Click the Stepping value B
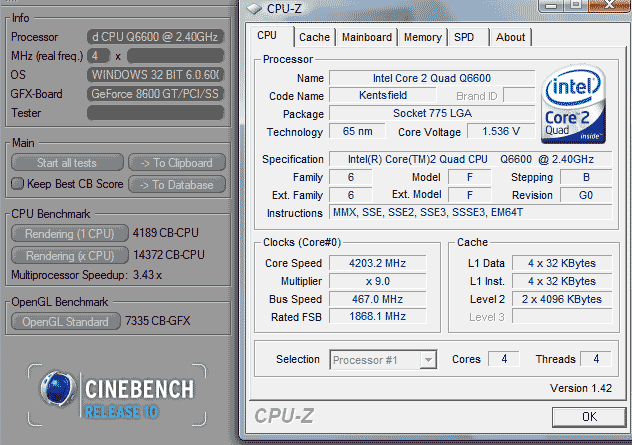The image size is (632, 445). pos(586,177)
